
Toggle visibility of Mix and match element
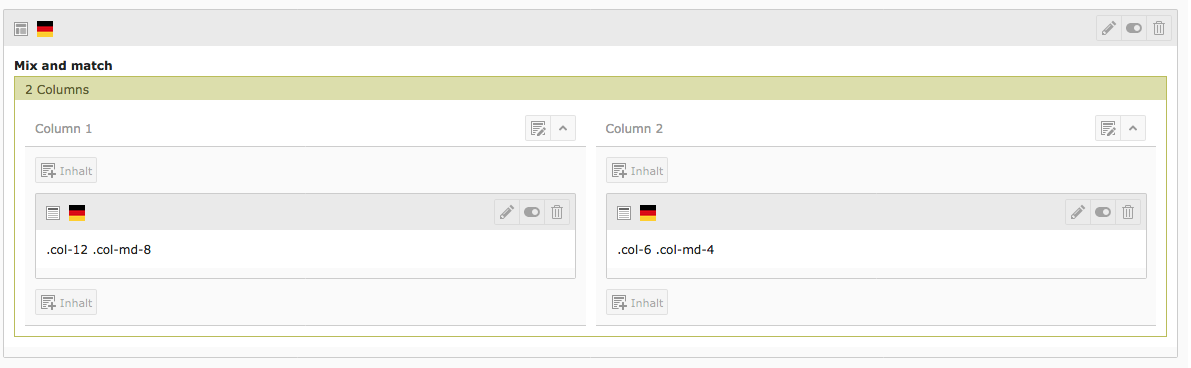(1134, 28)
